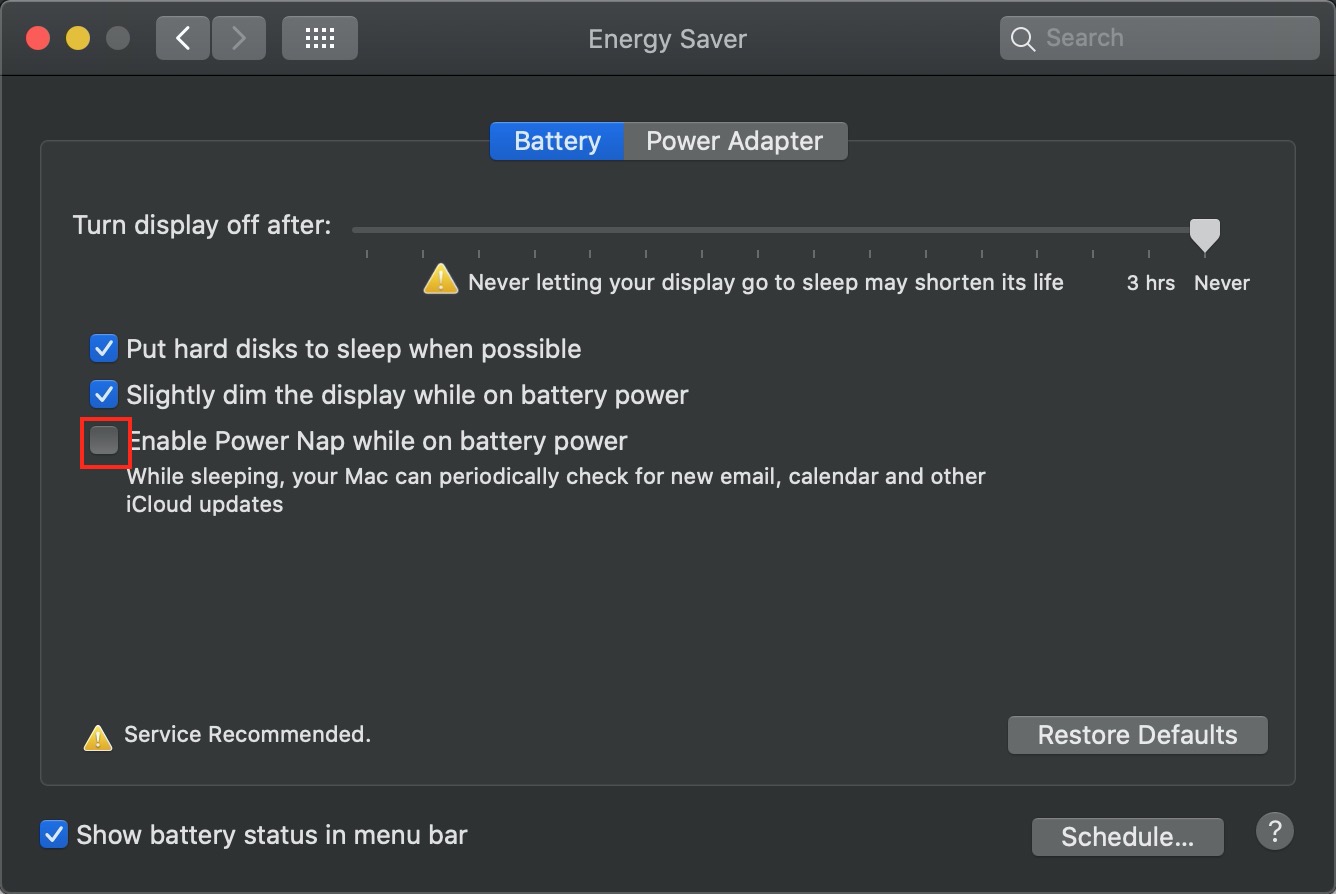Open the Schedule... settings
The height and width of the screenshot is (894, 1336).
1127,837
